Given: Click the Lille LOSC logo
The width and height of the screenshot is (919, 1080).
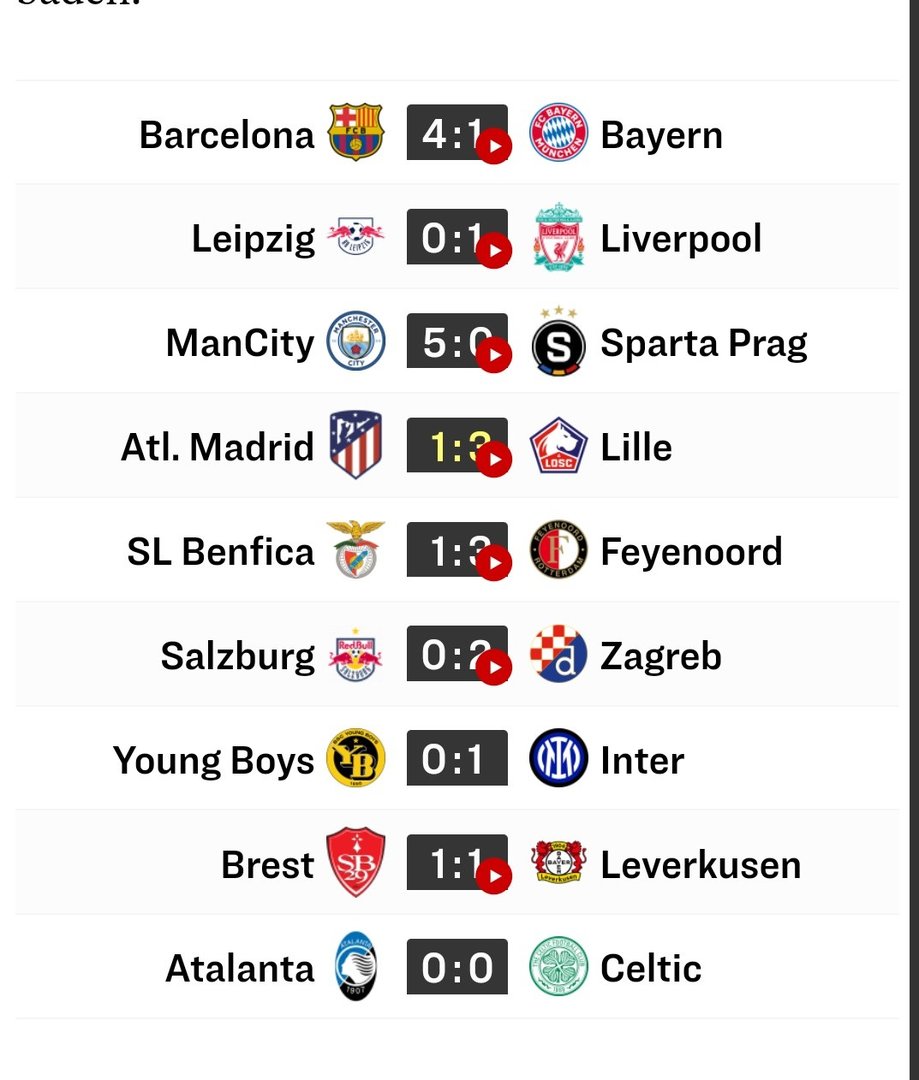Looking at the screenshot, I should click(558, 446).
